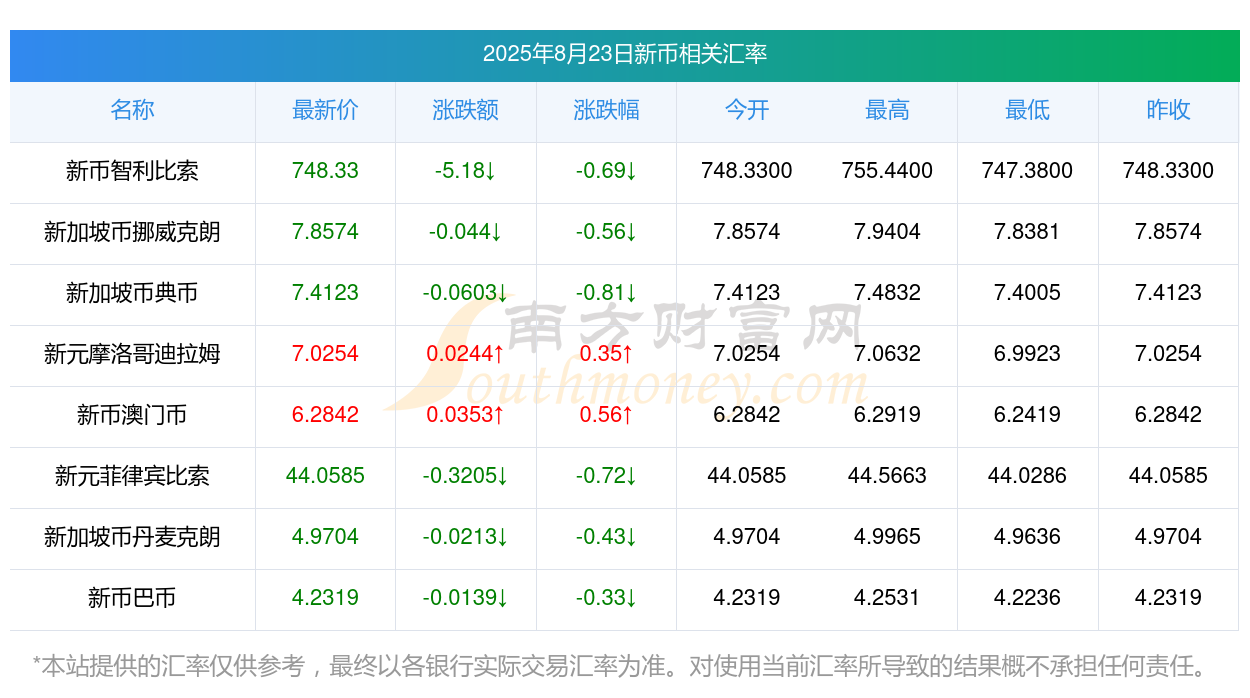Select the 名称 column header

132,110
